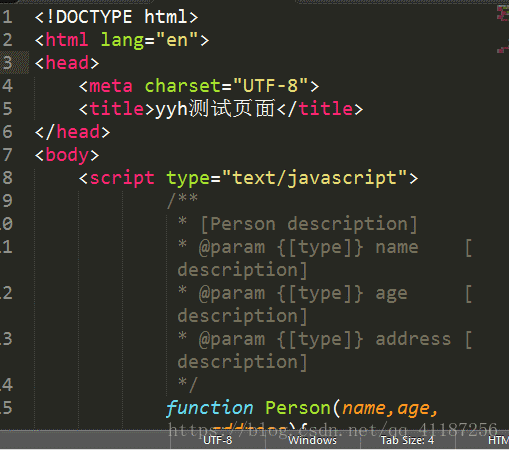Click the charset attribute
509x450 pixels.
point(183,86)
